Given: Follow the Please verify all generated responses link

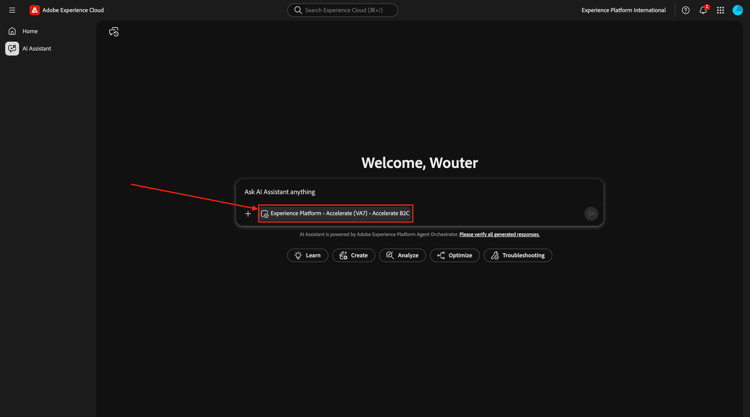Looking at the screenshot, I should coord(499,234).
